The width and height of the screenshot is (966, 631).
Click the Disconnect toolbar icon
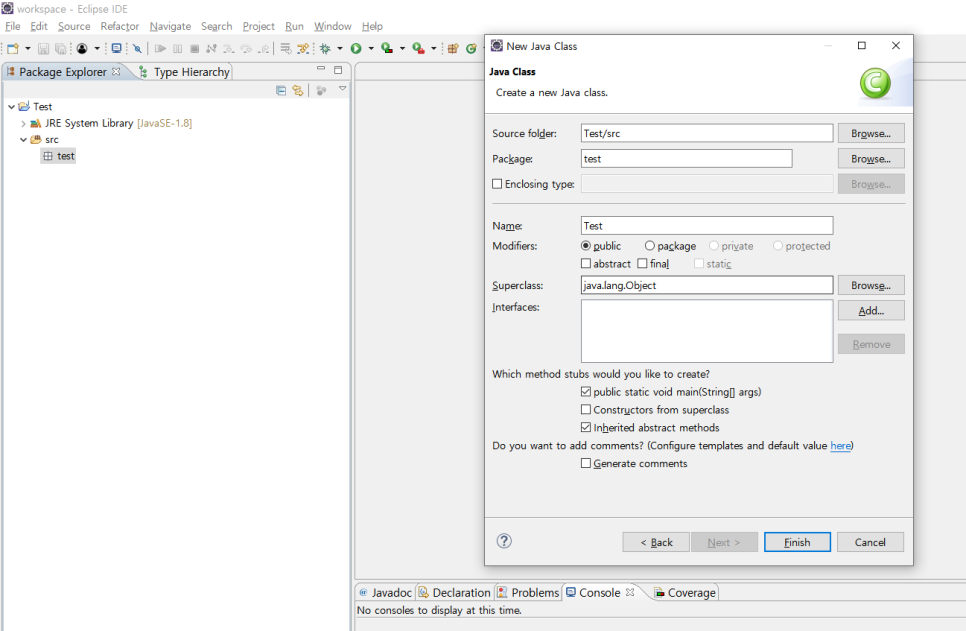click(x=211, y=49)
